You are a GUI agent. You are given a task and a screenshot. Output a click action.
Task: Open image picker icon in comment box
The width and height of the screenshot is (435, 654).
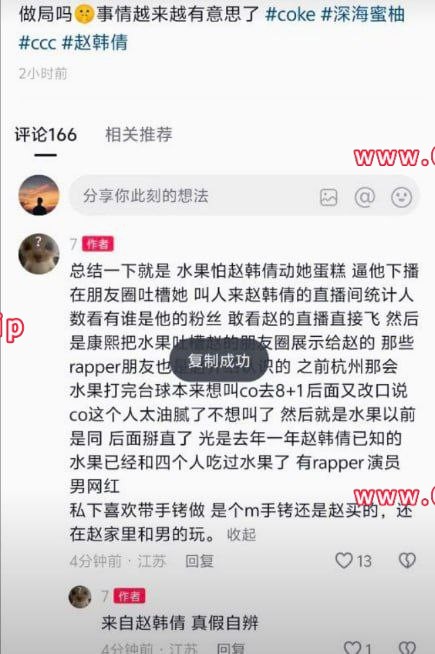pyautogui.click(x=328, y=197)
